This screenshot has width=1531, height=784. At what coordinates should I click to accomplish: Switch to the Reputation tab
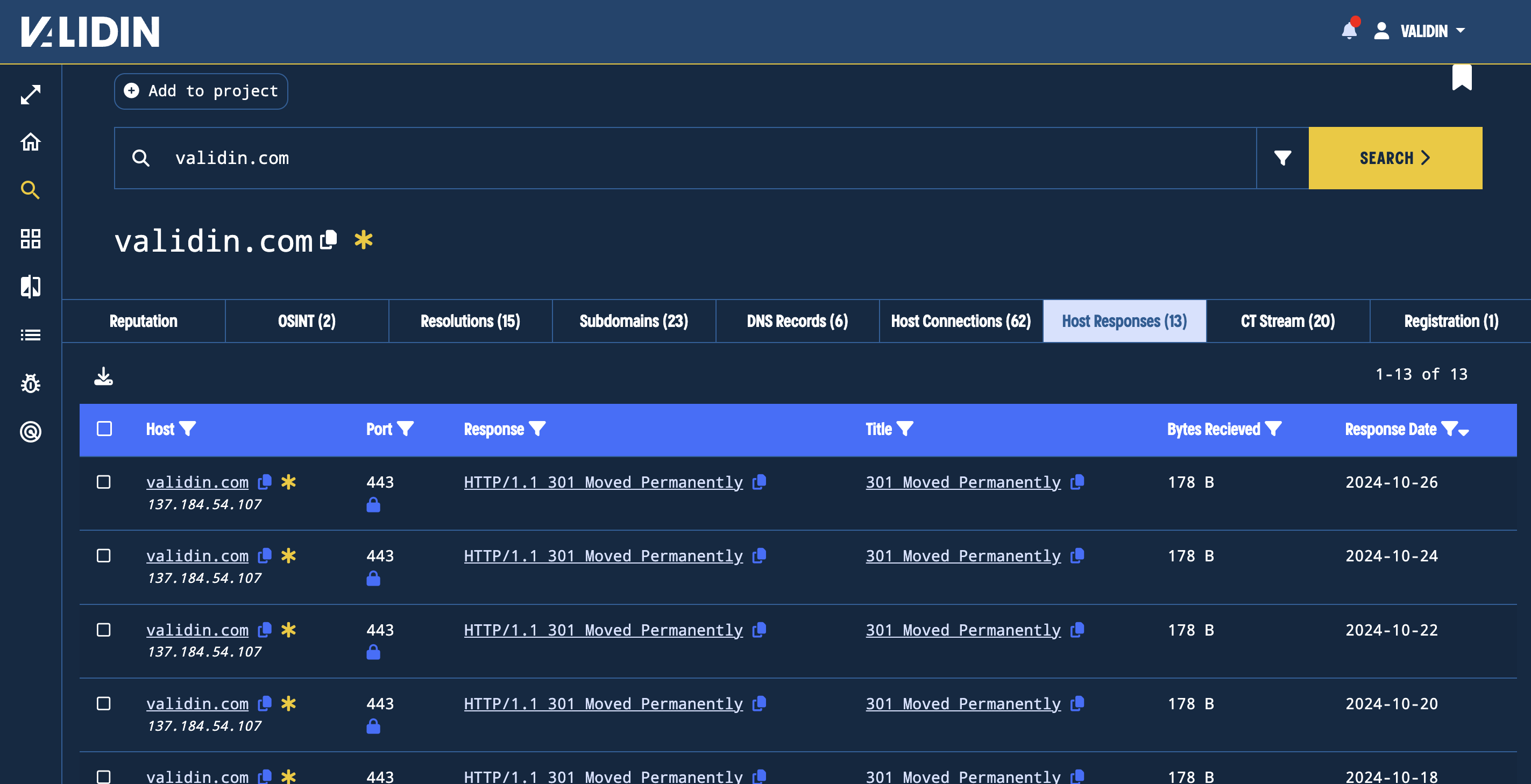pyautogui.click(x=143, y=322)
